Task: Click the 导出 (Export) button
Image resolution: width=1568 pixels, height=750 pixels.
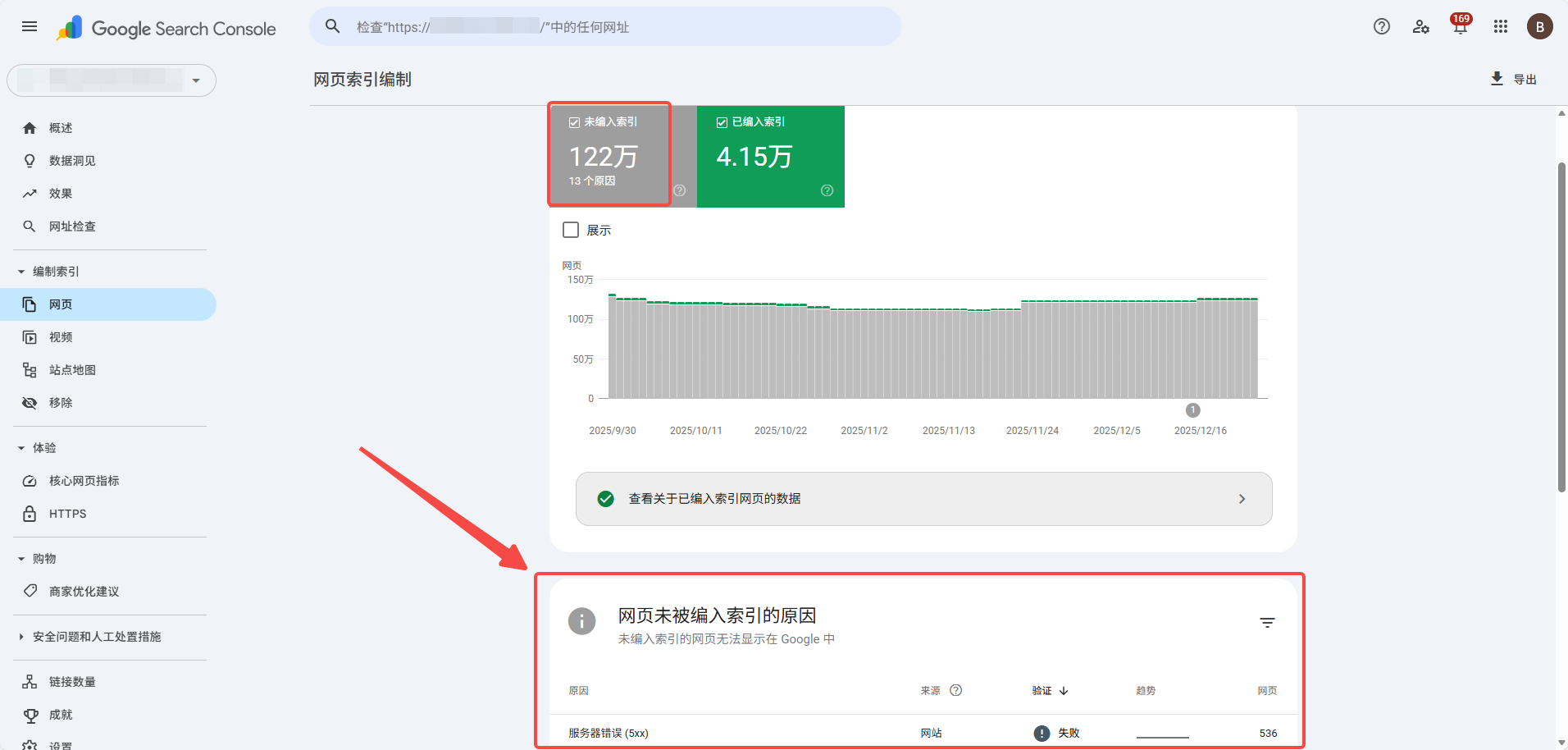Action: pos(1515,79)
